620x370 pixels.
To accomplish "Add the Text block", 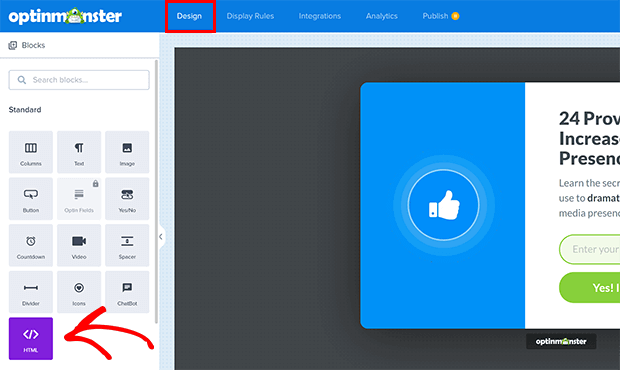I will click(x=79, y=152).
